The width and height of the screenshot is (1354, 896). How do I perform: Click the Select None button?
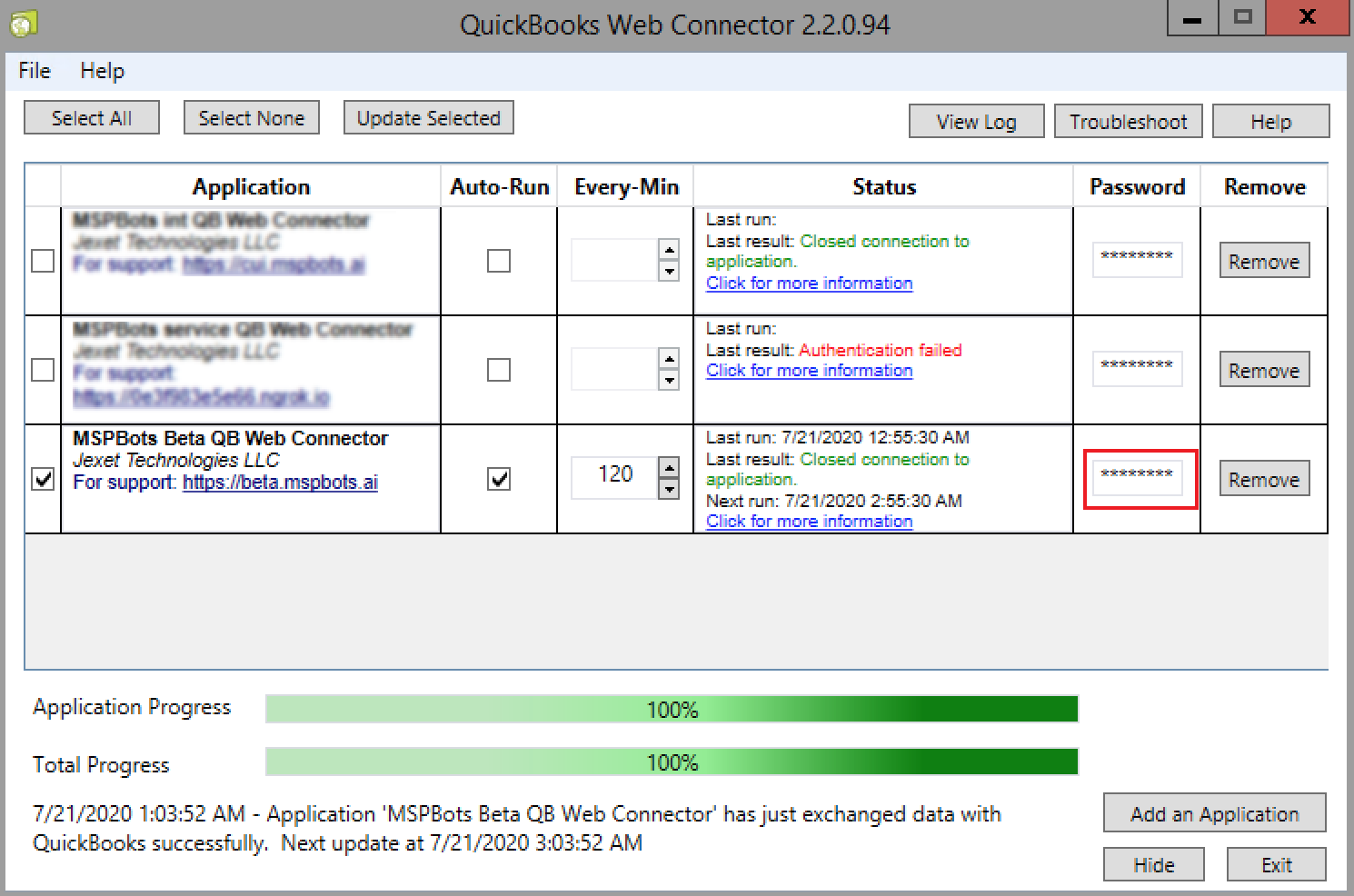[x=252, y=118]
